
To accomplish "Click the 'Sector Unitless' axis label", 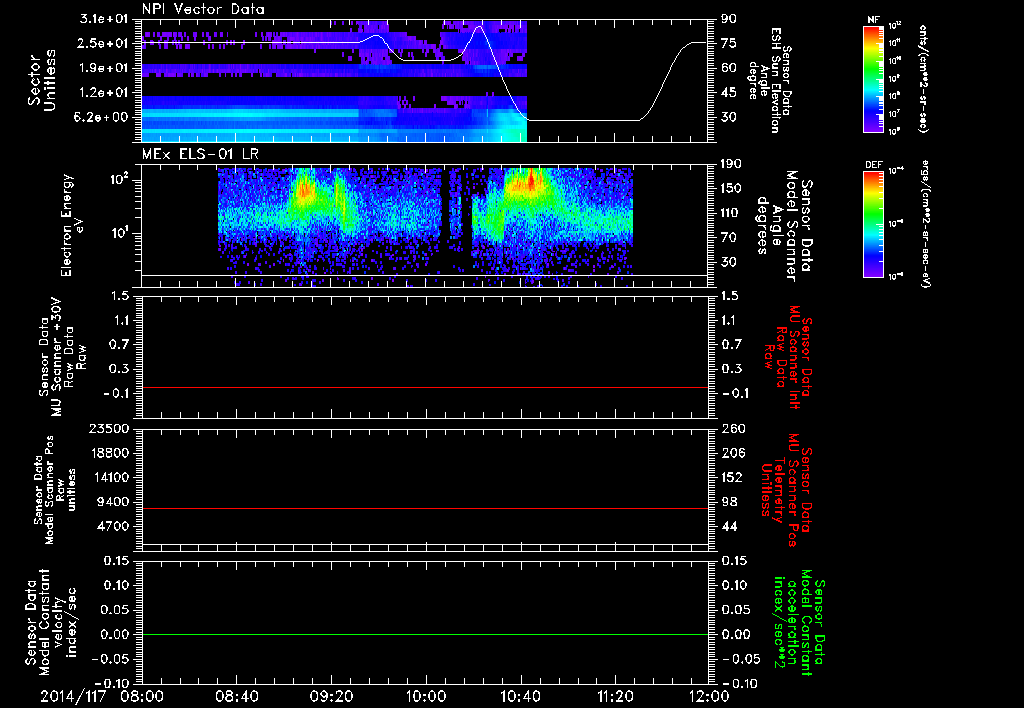I will tap(42, 80).
